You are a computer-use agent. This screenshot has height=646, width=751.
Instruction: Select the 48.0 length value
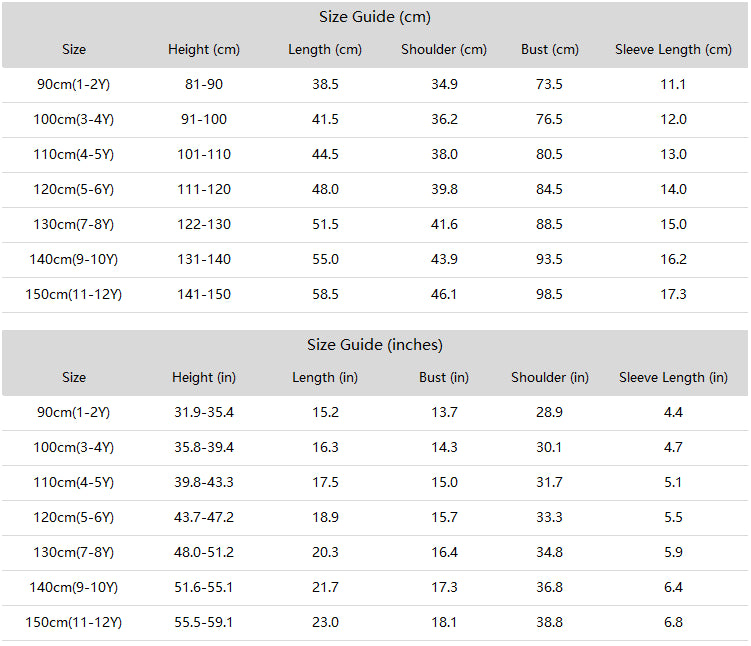325,189
